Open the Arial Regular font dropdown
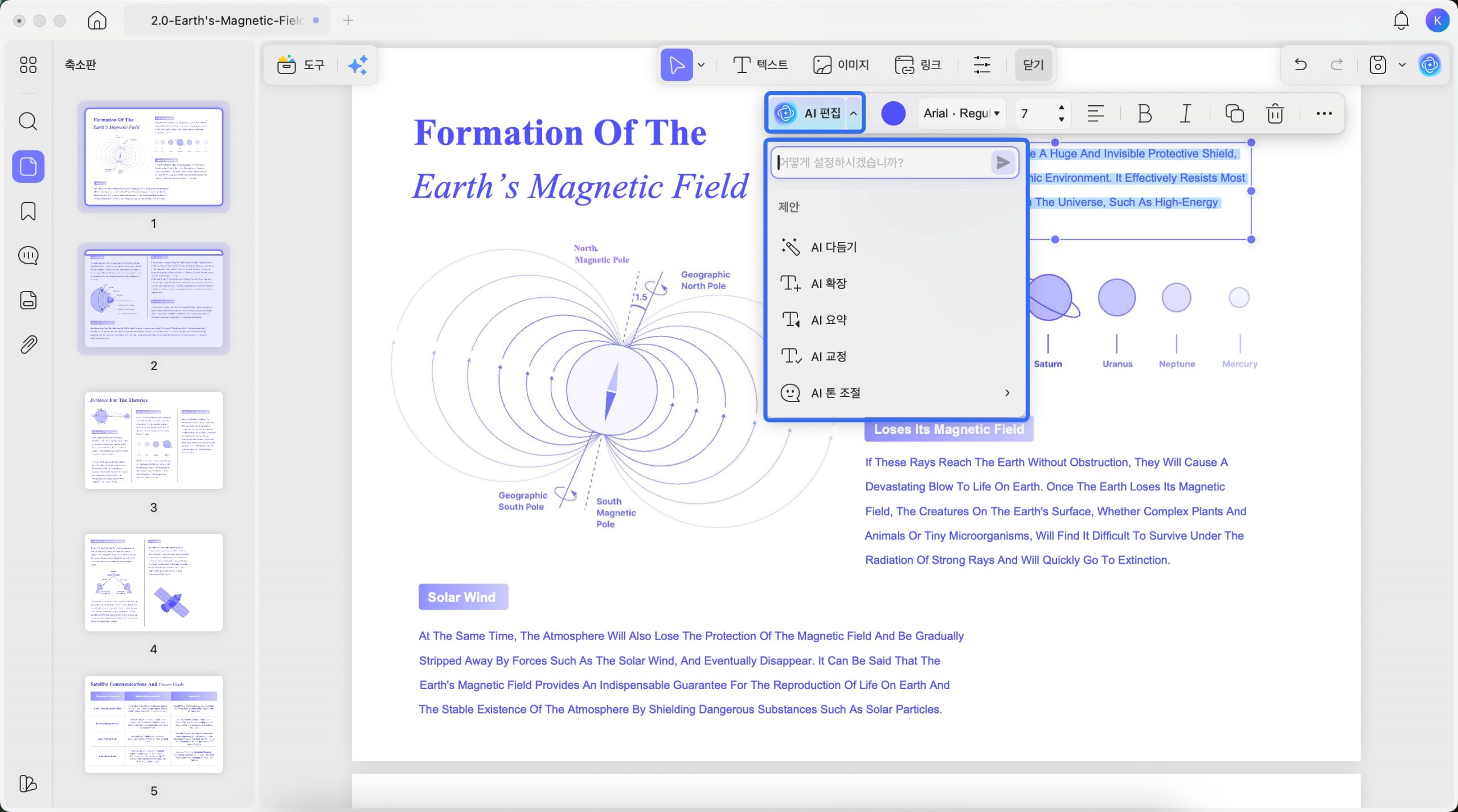 961,113
